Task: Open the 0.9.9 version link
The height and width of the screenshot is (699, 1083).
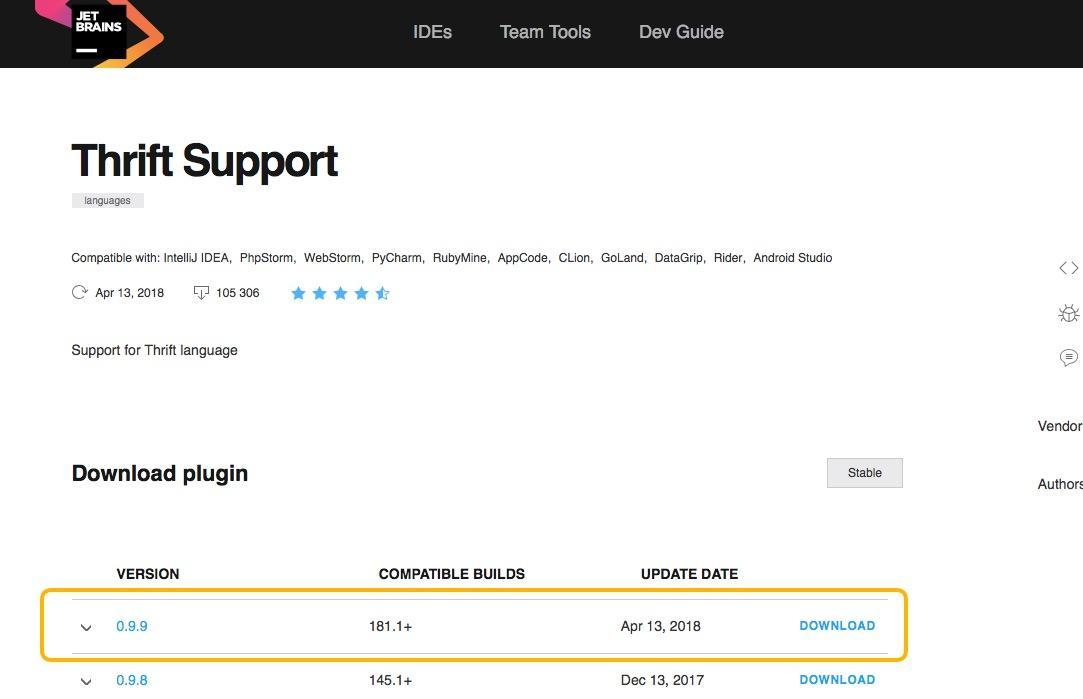Action: [131, 626]
